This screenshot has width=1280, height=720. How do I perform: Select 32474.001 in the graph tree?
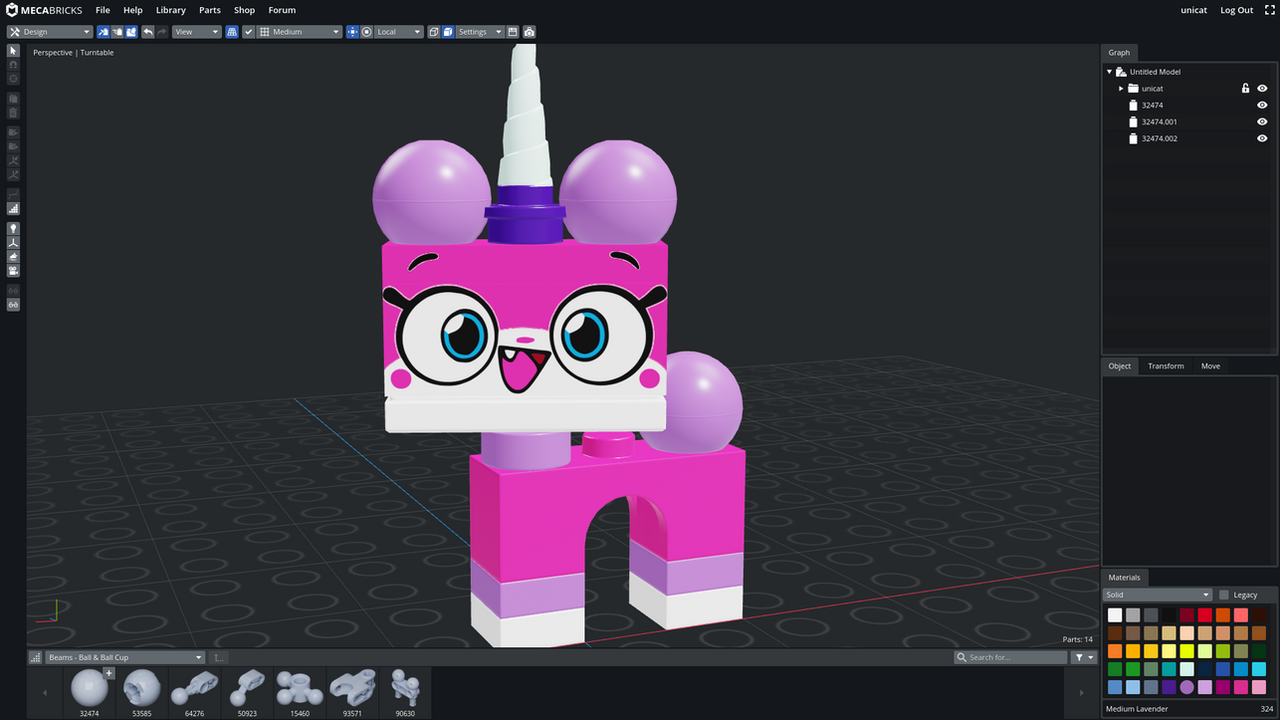pyautogui.click(x=1158, y=122)
